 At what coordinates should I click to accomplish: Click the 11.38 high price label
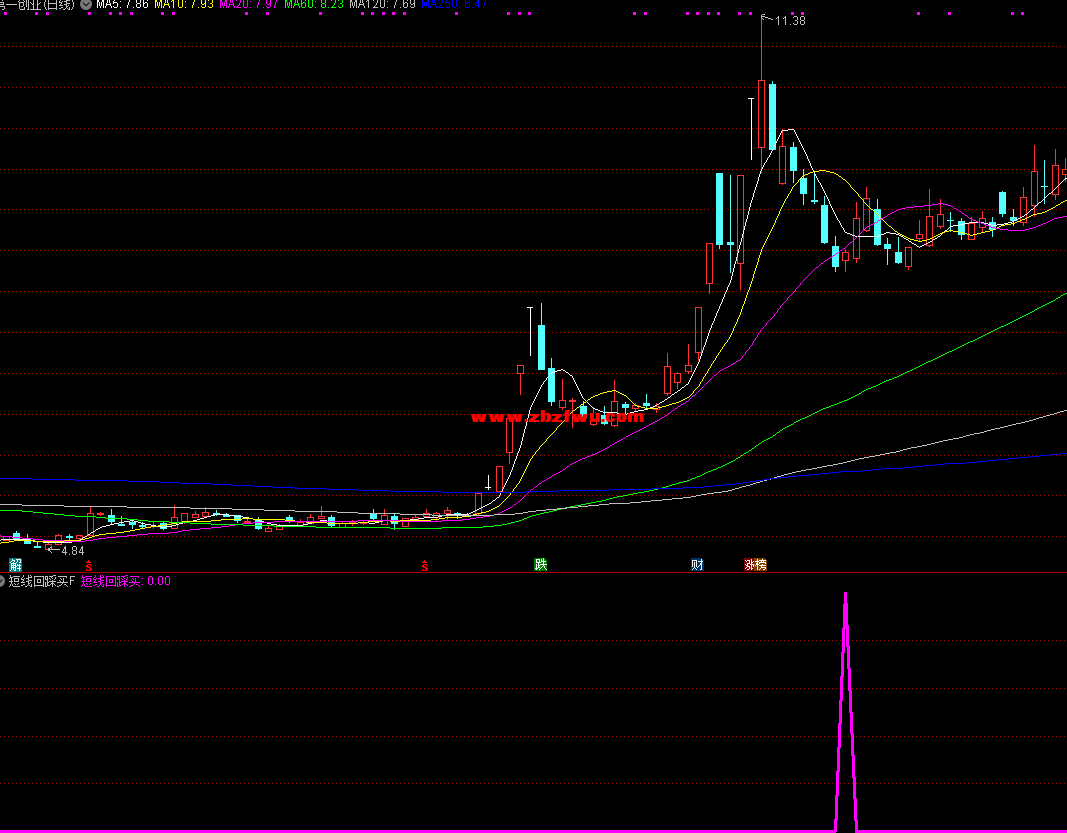[x=790, y=21]
